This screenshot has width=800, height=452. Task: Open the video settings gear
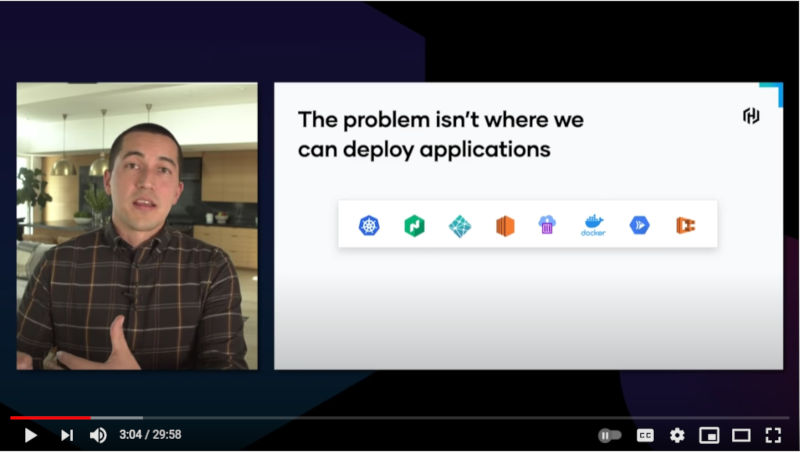tap(677, 435)
